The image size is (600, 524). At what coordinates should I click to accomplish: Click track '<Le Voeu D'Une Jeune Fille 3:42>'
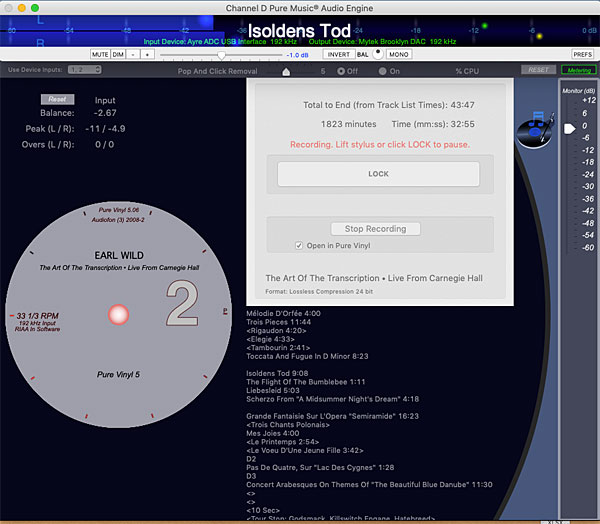pos(305,451)
